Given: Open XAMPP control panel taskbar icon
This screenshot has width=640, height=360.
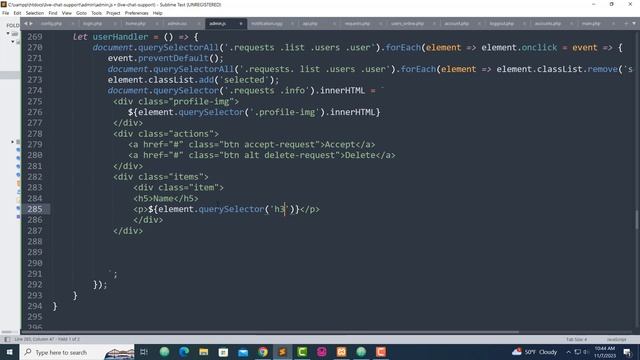Looking at the screenshot, I should 341,352.
